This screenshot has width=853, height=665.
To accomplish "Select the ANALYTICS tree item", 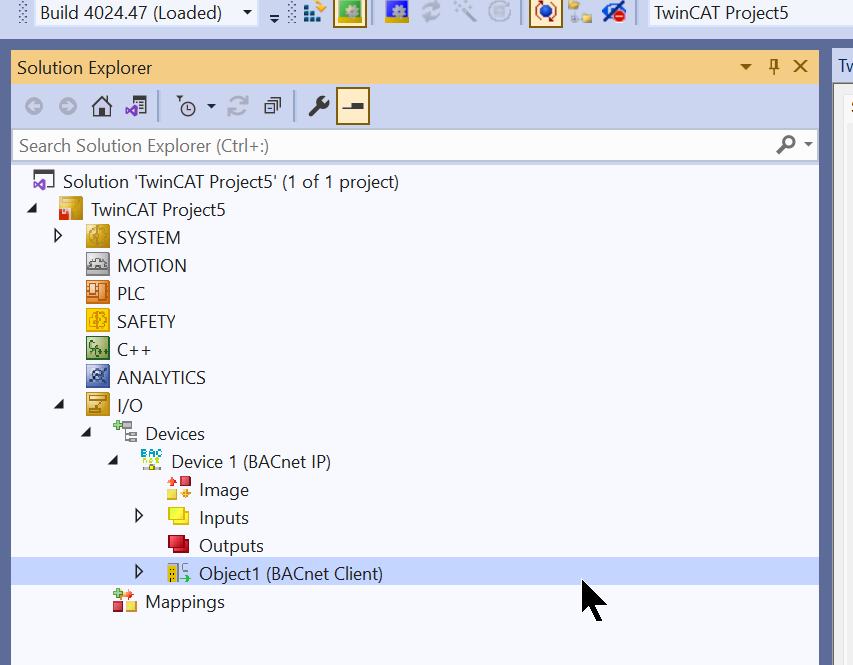I will 161,378.
